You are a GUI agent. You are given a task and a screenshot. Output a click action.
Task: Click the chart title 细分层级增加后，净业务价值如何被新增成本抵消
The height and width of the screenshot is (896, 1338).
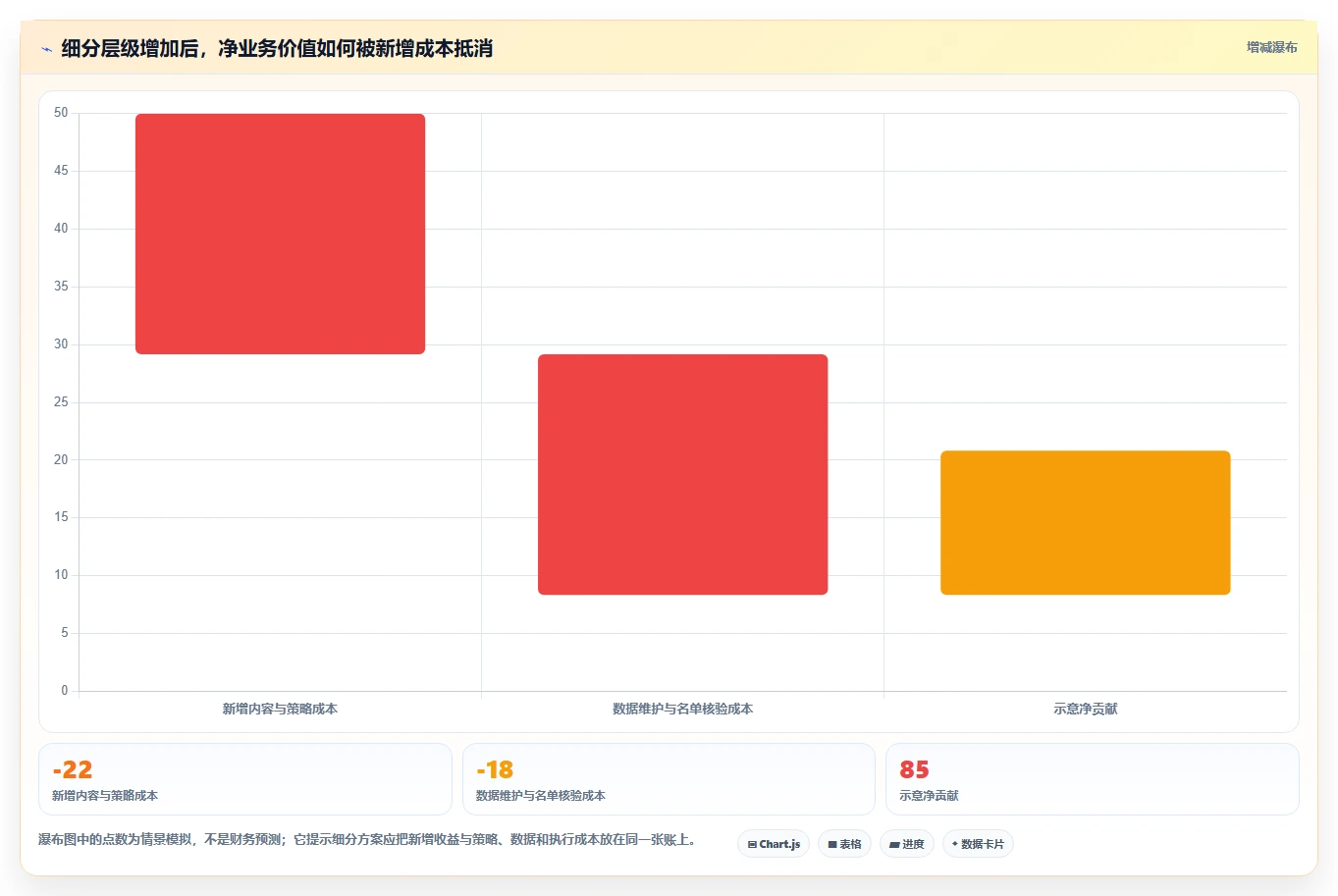pyautogui.click(x=277, y=48)
